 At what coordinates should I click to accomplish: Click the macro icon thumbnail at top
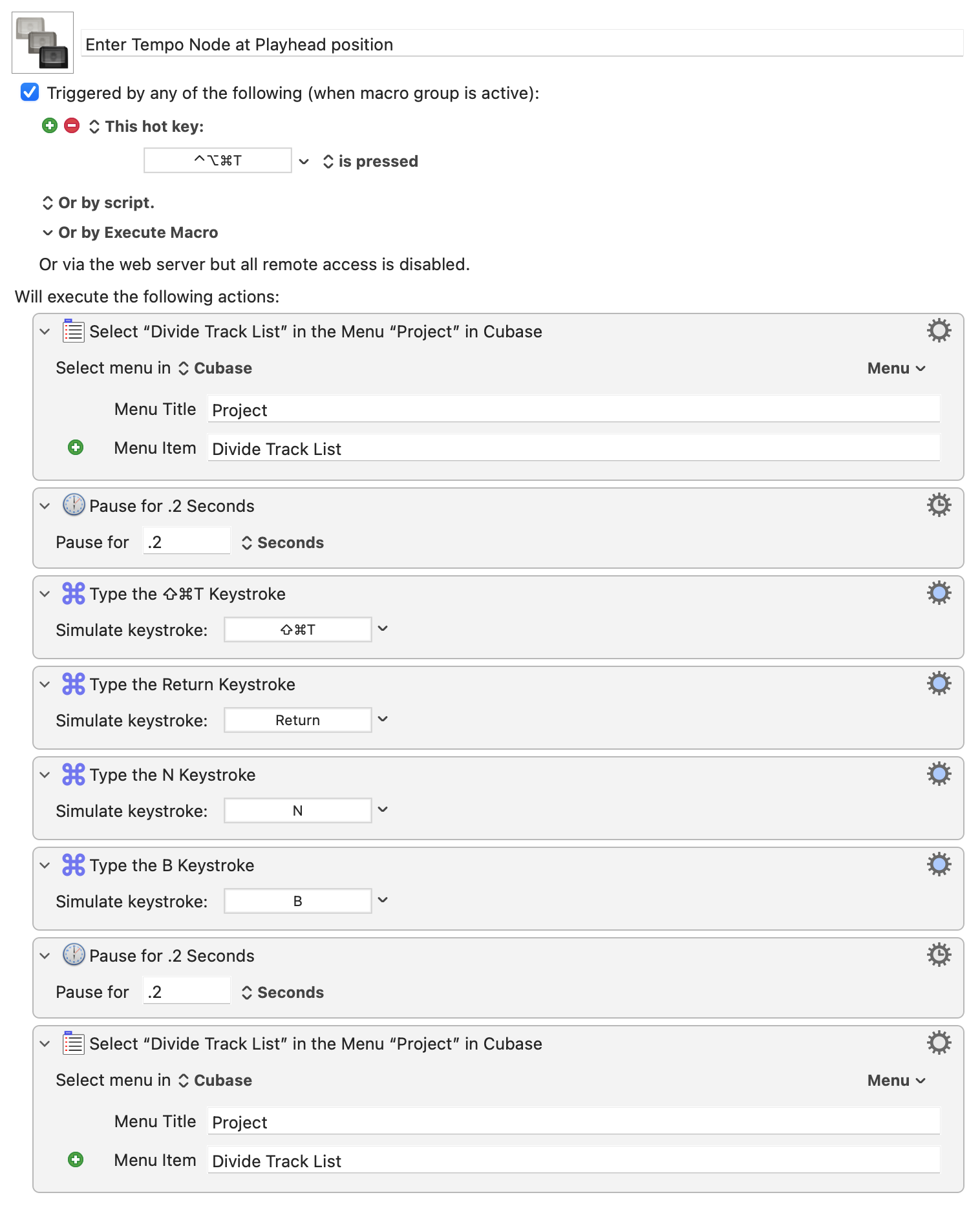click(43, 43)
